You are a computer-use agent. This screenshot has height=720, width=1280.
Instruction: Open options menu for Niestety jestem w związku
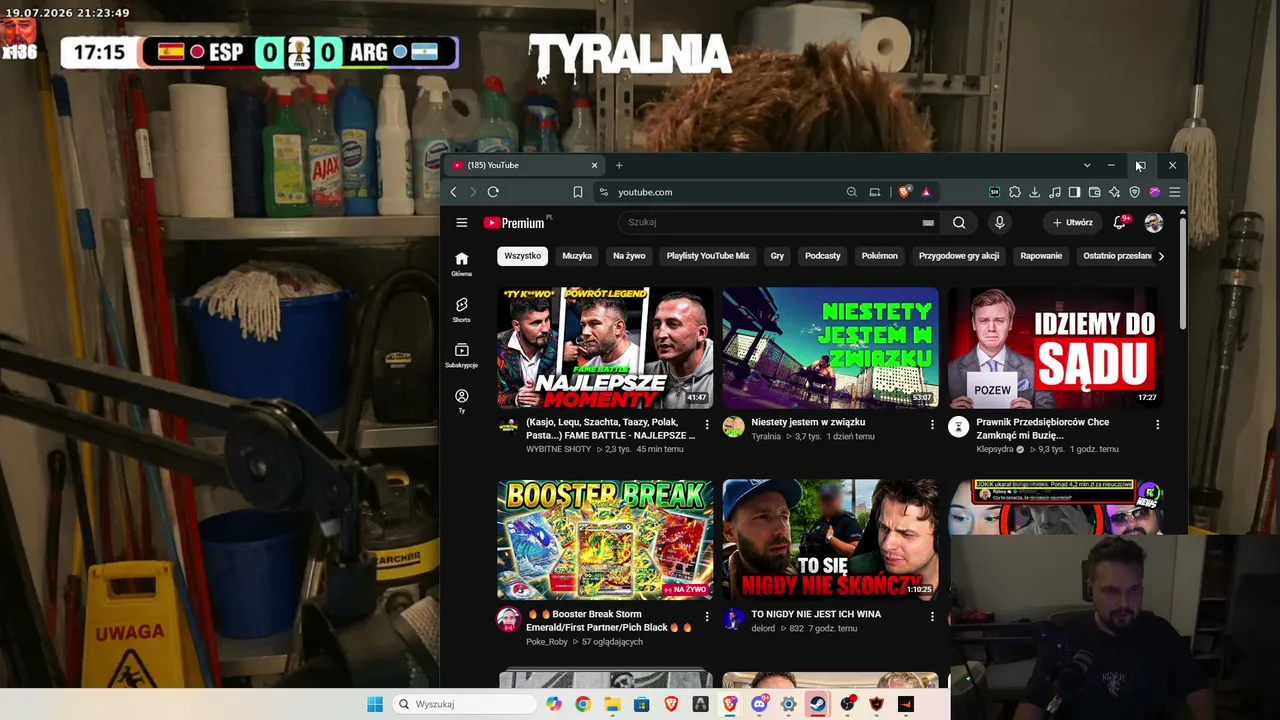pos(932,425)
